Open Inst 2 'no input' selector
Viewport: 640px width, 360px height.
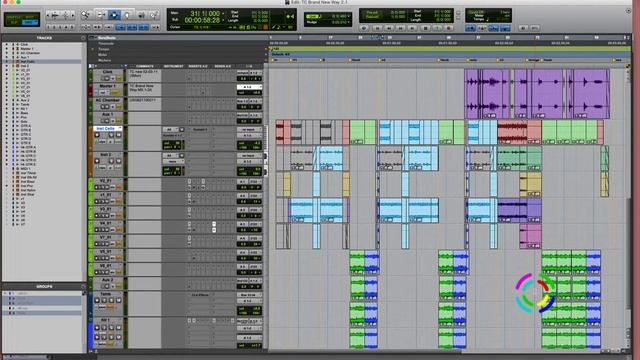tap(249, 156)
